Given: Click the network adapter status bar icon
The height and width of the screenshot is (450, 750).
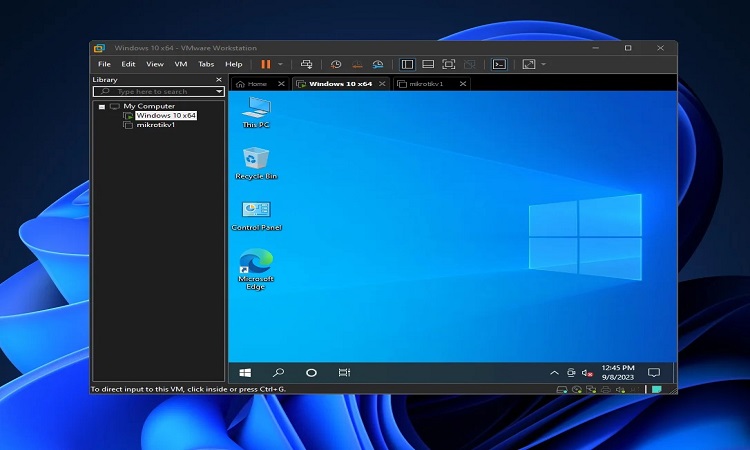Looking at the screenshot, I should click(x=591, y=390).
